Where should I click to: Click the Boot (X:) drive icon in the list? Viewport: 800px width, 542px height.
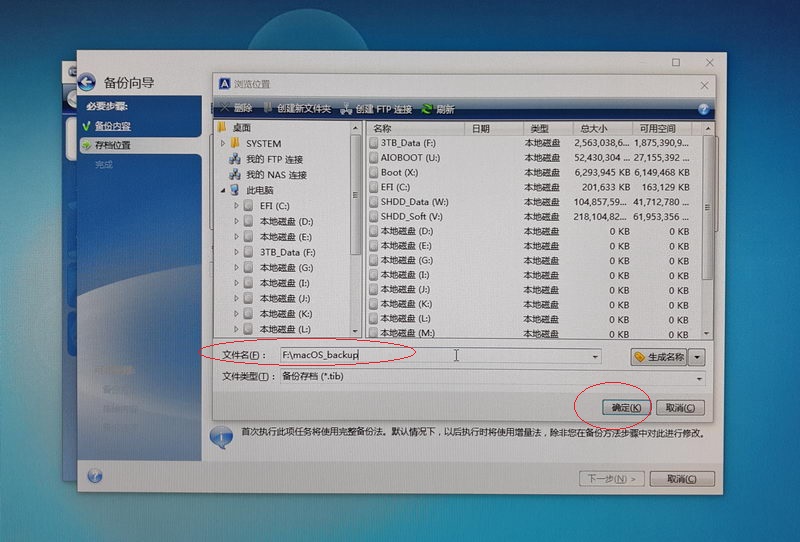pos(373,173)
